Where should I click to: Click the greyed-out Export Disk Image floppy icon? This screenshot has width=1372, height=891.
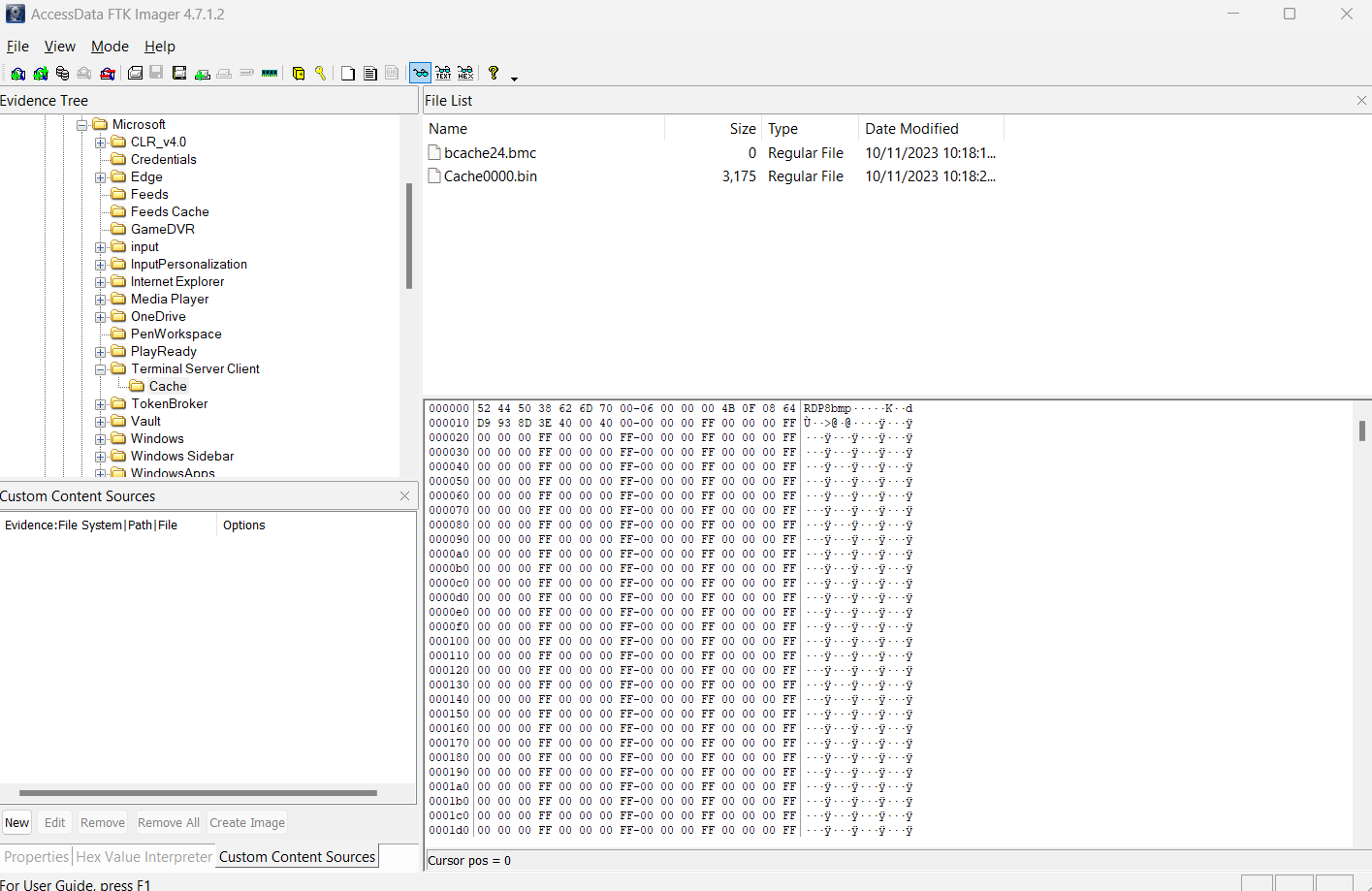pyautogui.click(x=156, y=73)
